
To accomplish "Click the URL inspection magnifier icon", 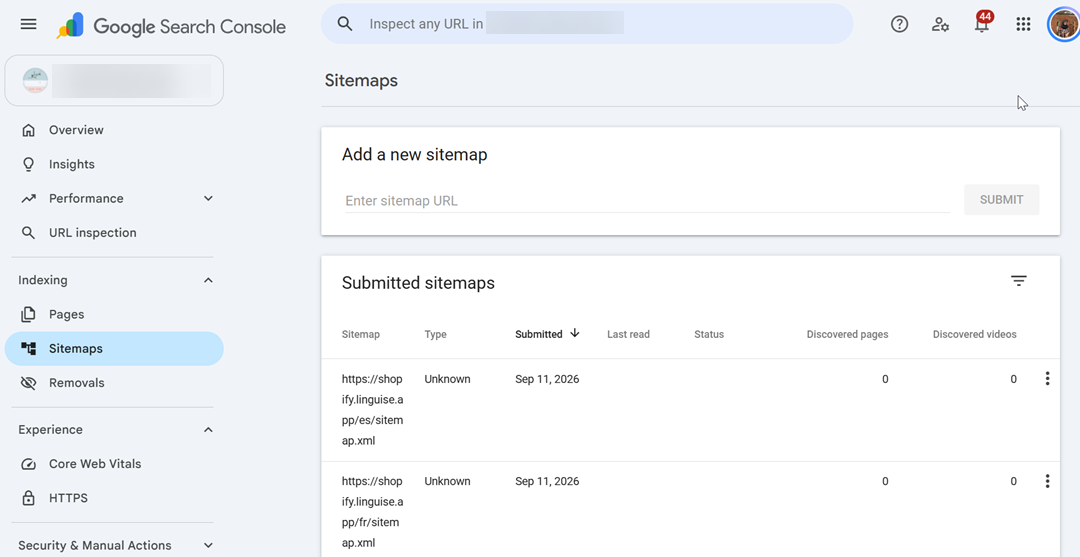I will pos(28,233).
